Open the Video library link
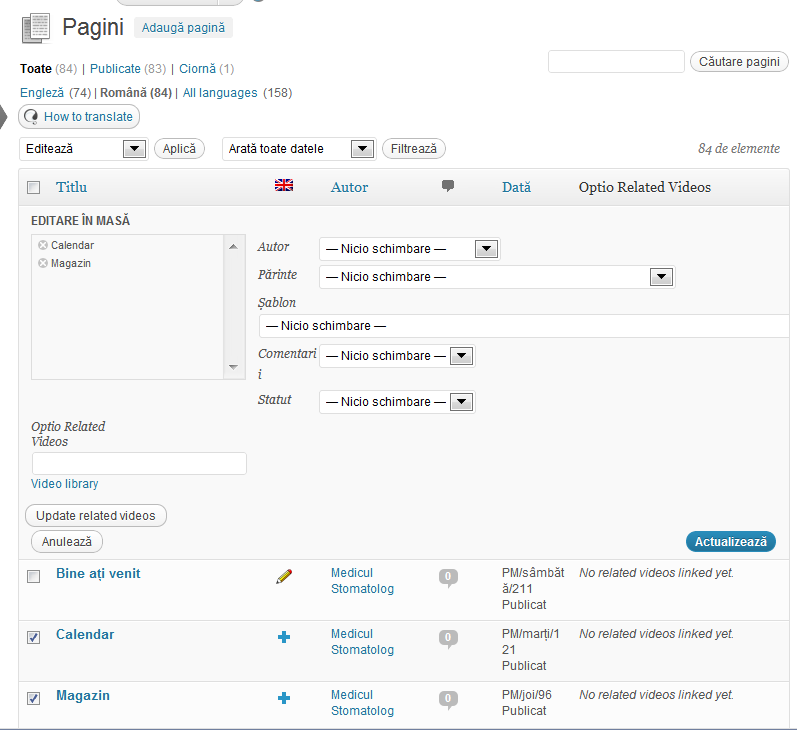This screenshot has height=730, width=797. (65, 484)
